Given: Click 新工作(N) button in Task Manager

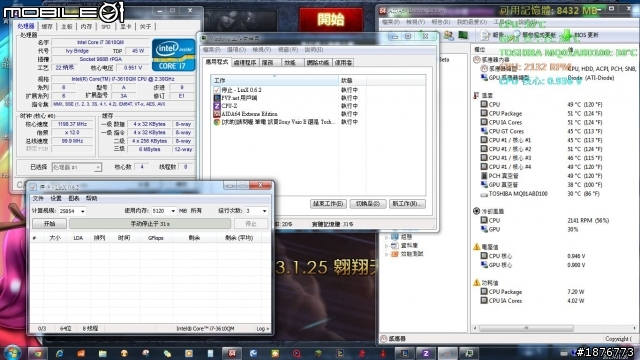Looking at the screenshot, I should 407,204.
